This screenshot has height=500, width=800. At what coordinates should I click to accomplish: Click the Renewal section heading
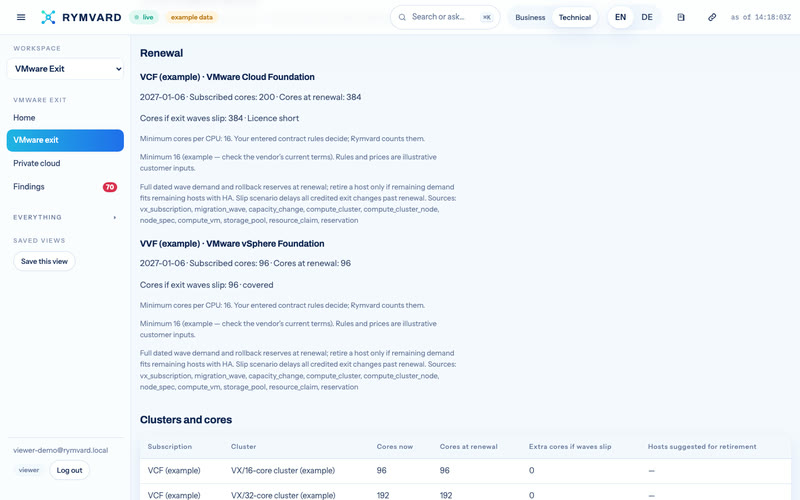(161, 53)
